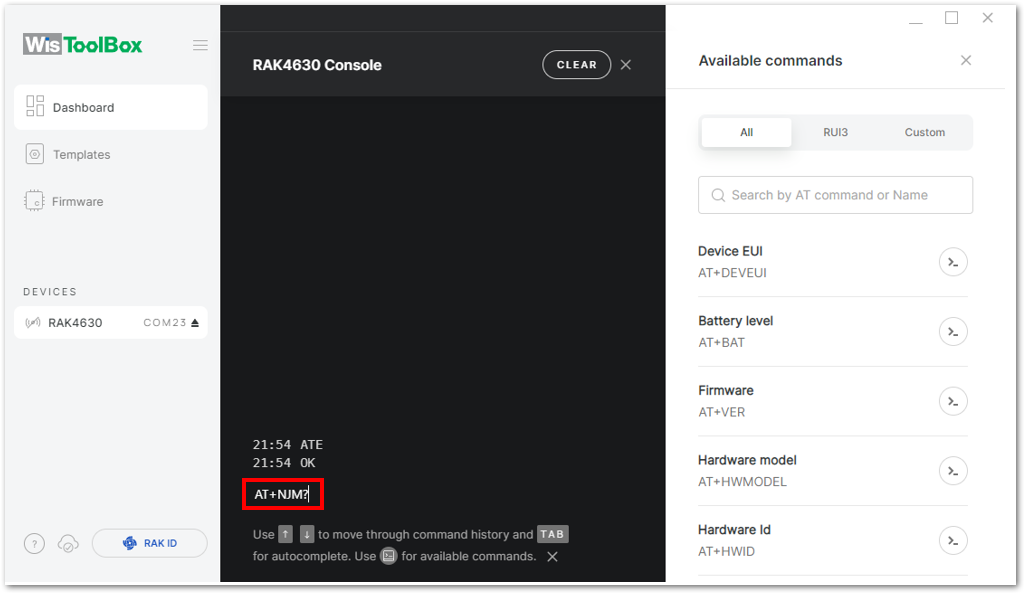This screenshot has width=1025, height=594.
Task: Select the RAK4630 device entry
Action: click(x=110, y=322)
